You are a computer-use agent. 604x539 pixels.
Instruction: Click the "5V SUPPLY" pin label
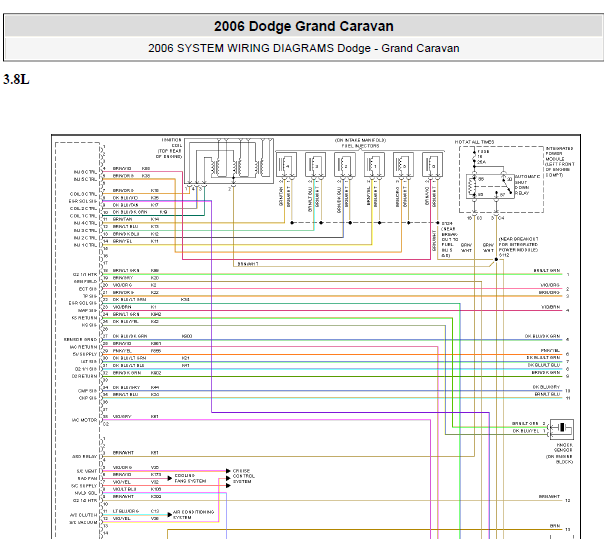85,354
